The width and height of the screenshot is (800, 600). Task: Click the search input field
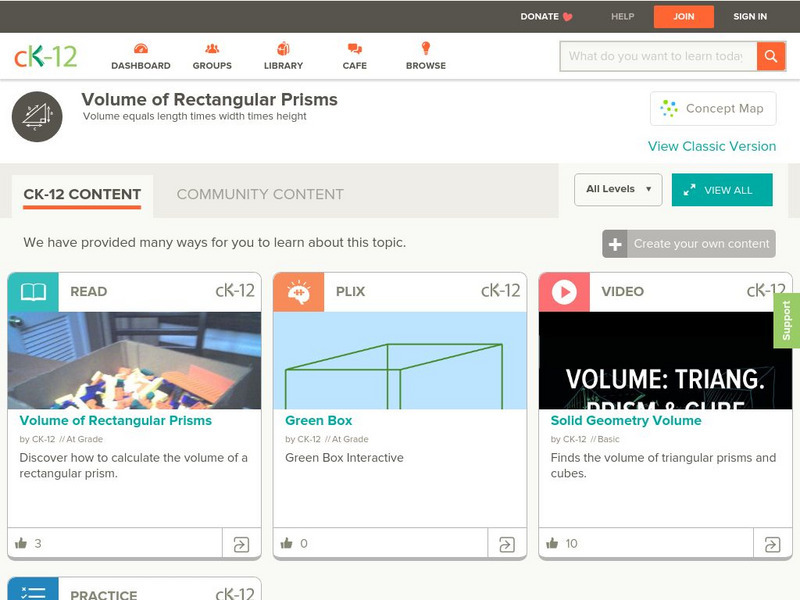tap(658, 56)
